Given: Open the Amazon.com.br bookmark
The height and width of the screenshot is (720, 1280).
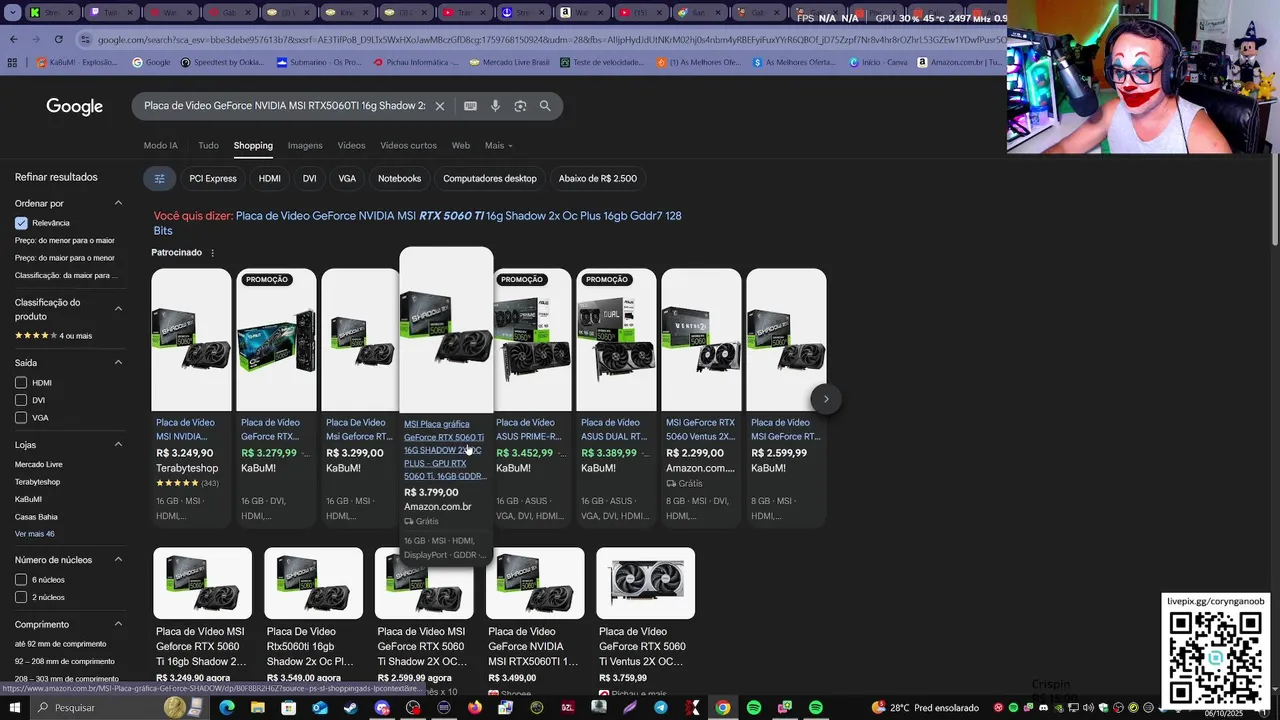Looking at the screenshot, I should tap(958, 62).
